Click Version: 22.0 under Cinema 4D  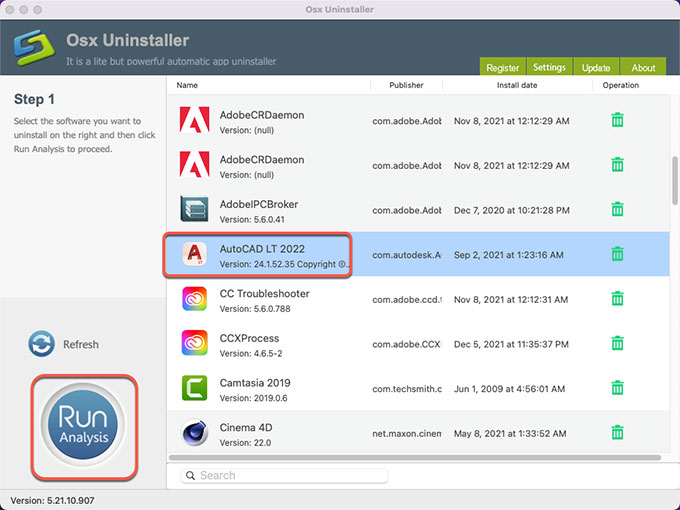pyautogui.click(x=245, y=443)
